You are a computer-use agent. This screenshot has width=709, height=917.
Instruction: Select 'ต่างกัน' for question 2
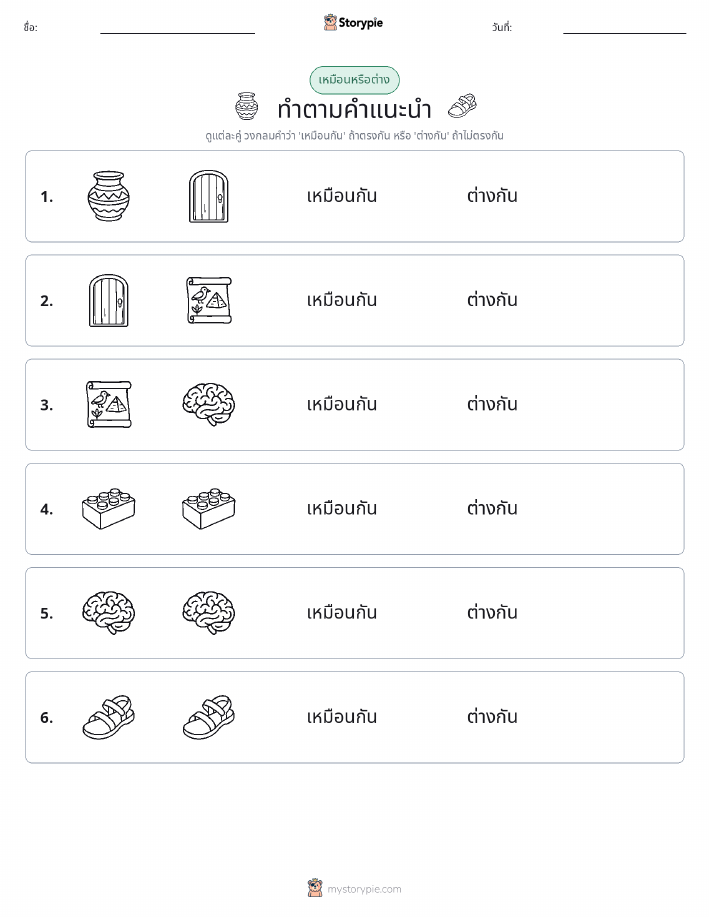[x=492, y=299]
